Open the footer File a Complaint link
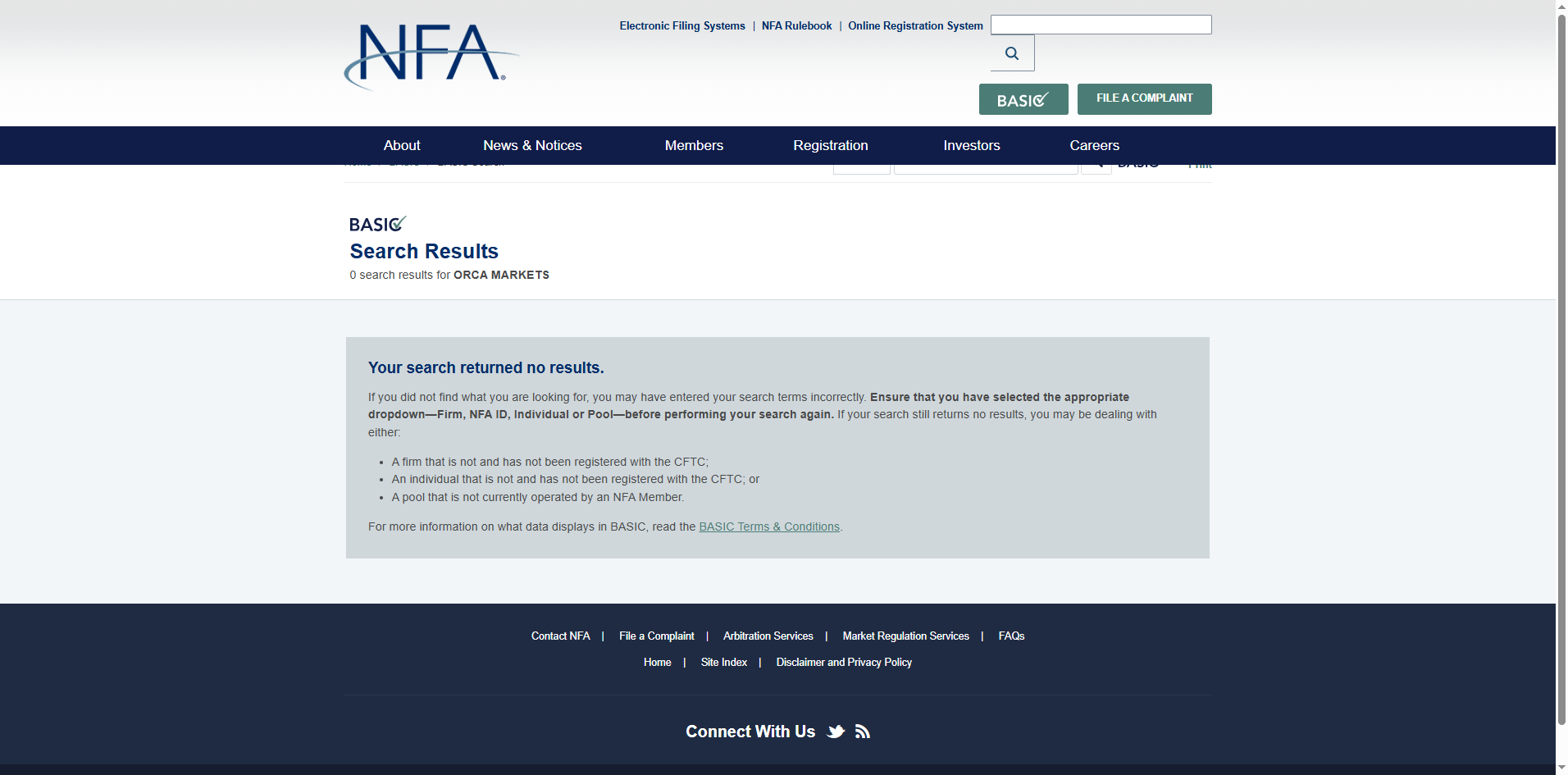The height and width of the screenshot is (775, 1568). (x=656, y=636)
